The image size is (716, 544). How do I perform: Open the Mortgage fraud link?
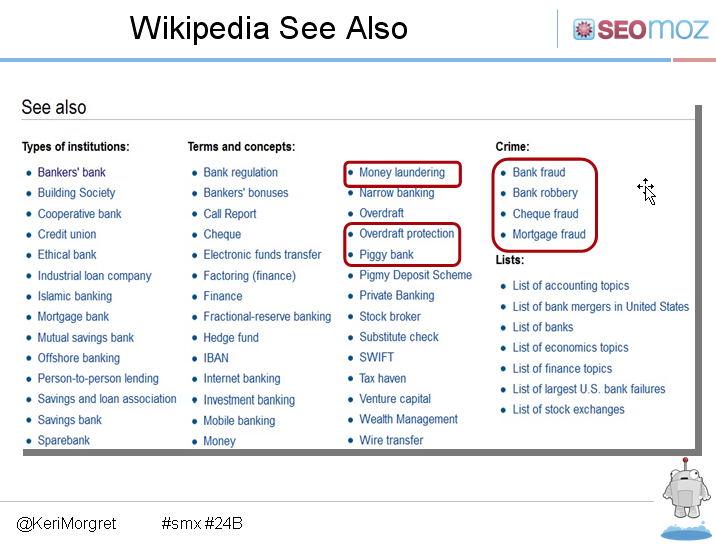(x=549, y=234)
